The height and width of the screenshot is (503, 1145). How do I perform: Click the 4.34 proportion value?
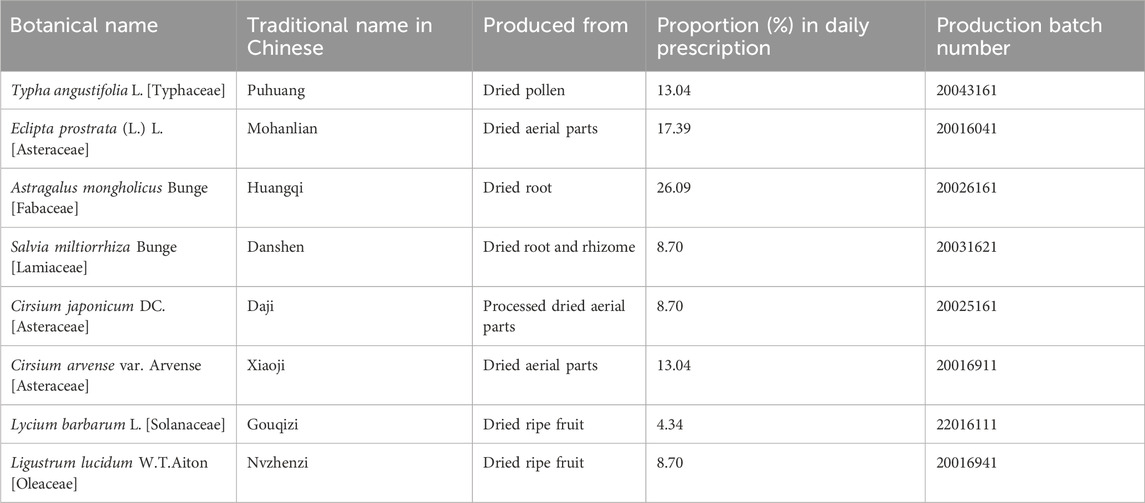click(670, 425)
